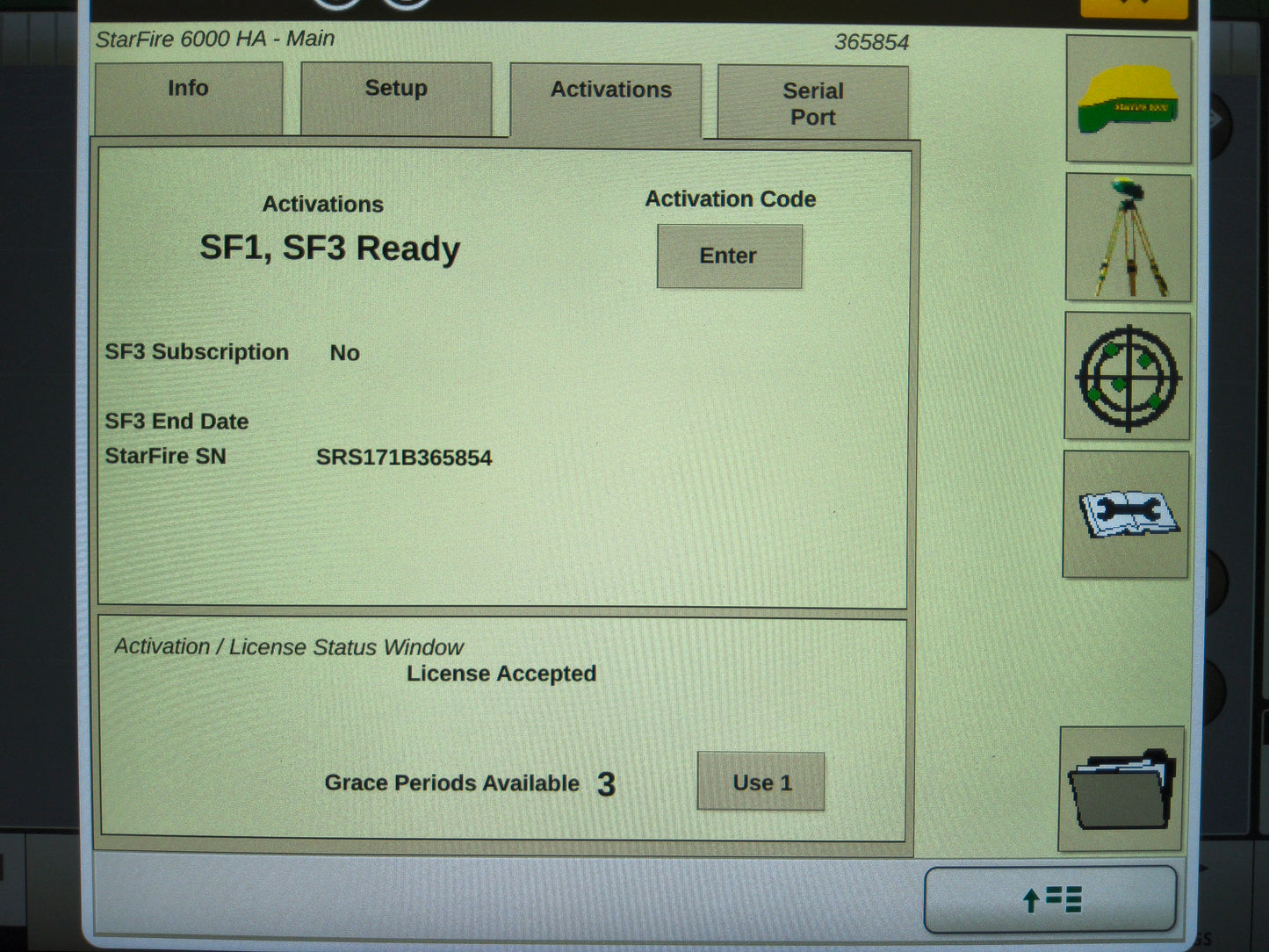
Task: Click the License Accepted status message
Action: pyautogui.click(x=501, y=674)
